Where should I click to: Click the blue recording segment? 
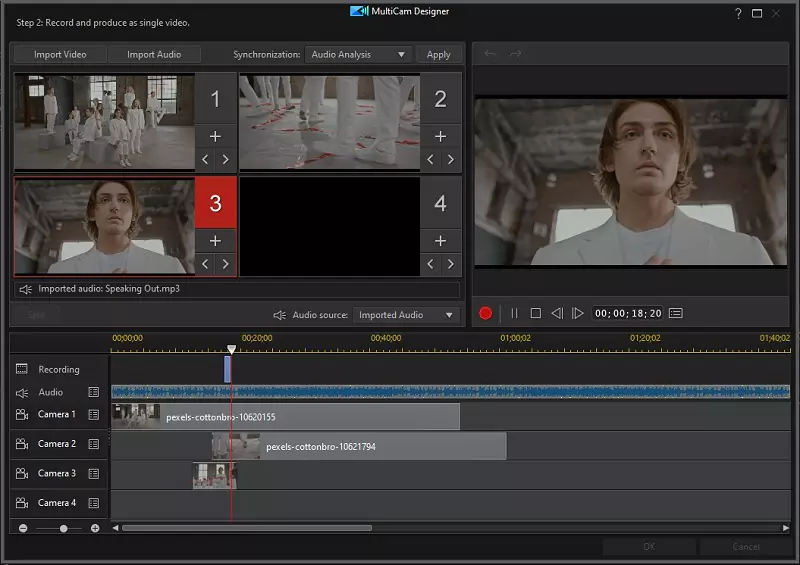228,369
